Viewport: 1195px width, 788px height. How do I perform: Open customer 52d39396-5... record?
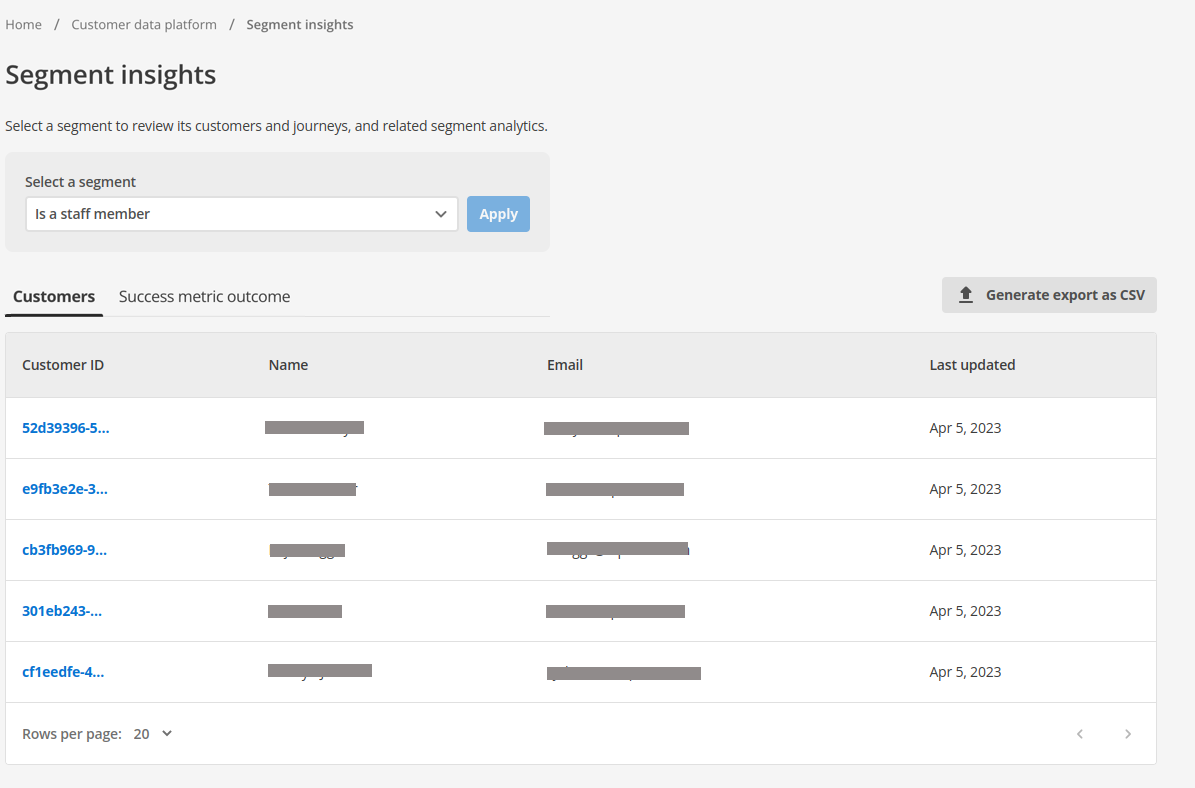[66, 428]
